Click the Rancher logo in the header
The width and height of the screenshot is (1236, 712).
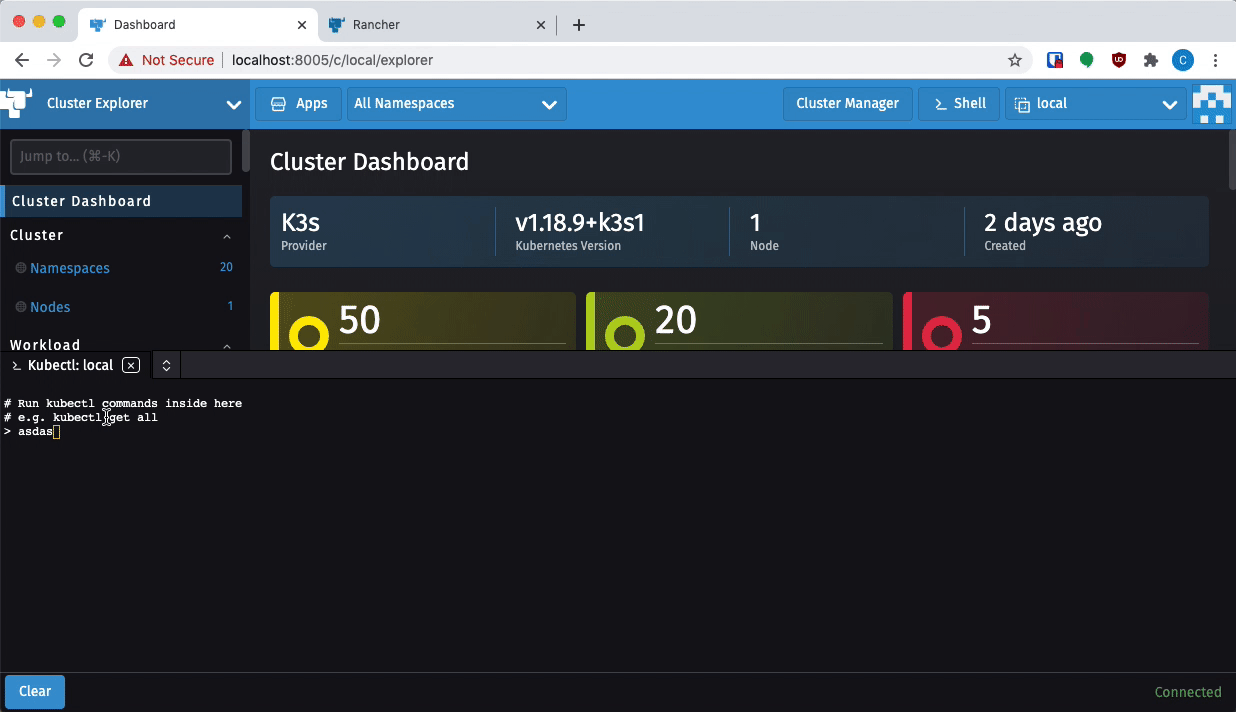[x=16, y=103]
